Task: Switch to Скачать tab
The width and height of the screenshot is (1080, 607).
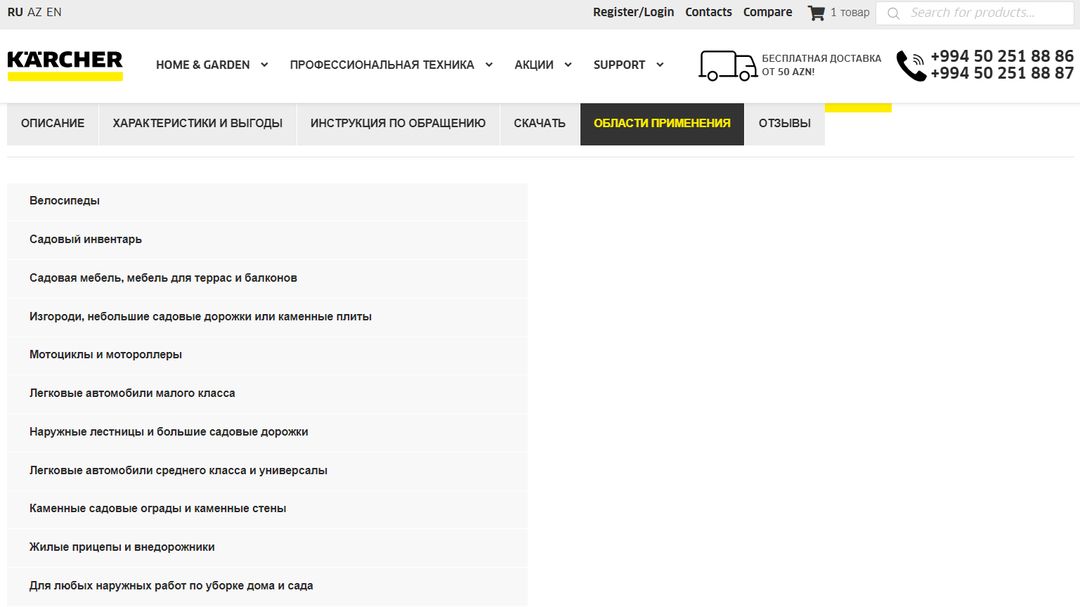Action: pos(539,123)
